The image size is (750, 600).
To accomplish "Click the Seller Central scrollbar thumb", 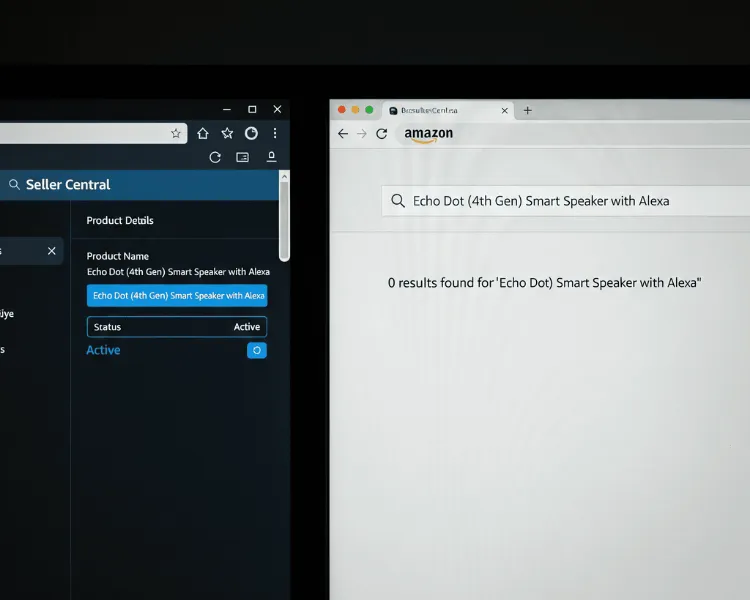I will tap(284, 222).
